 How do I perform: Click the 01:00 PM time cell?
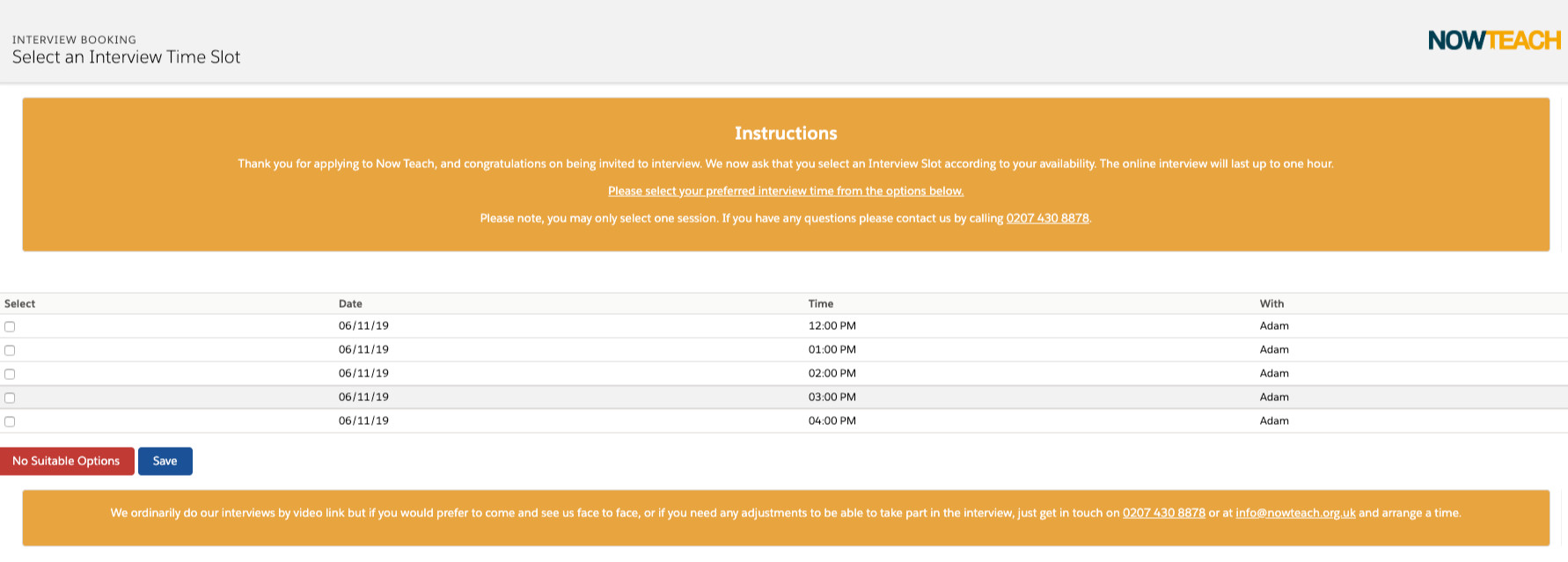point(832,349)
